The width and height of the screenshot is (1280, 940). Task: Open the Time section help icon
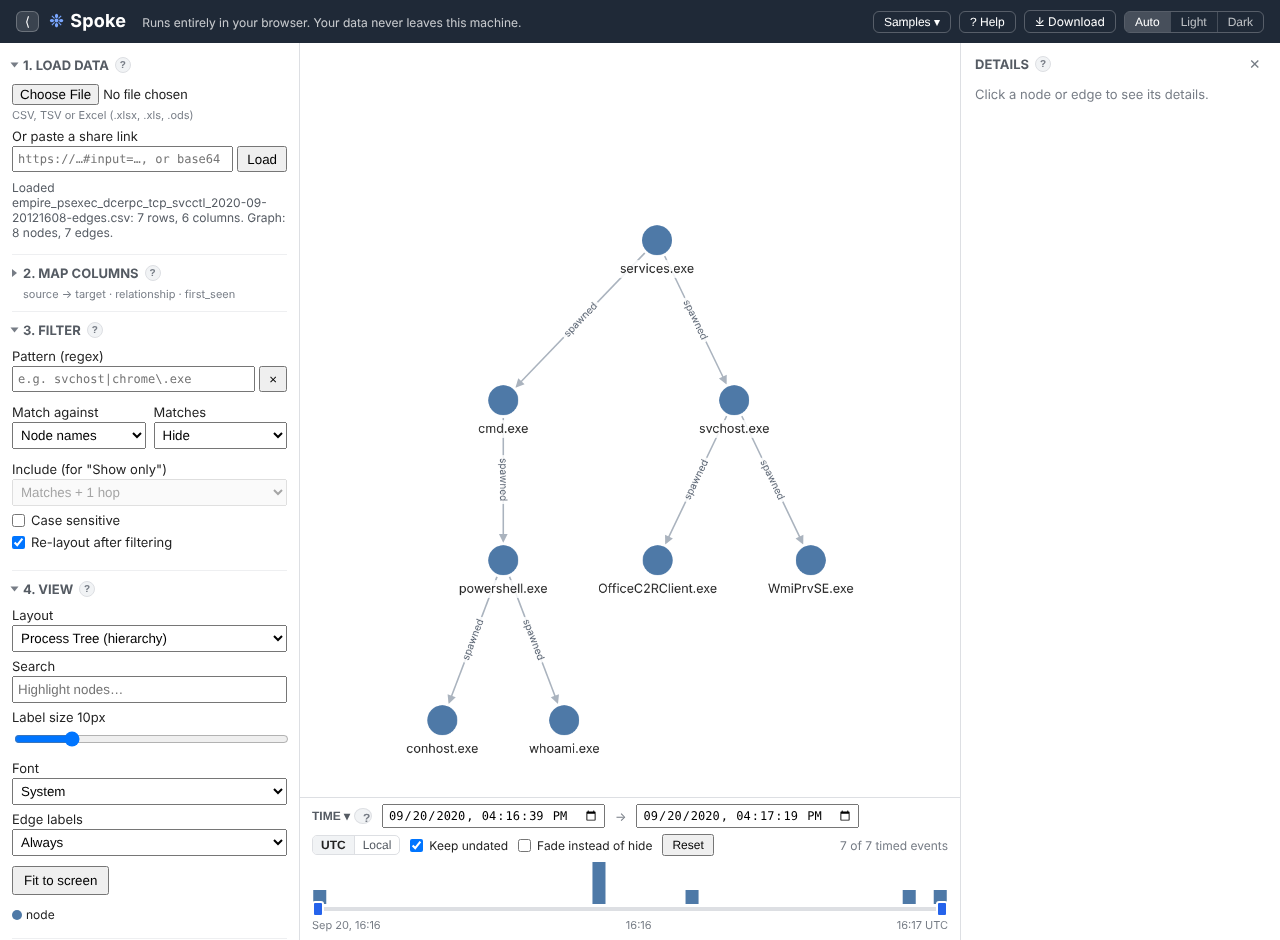point(364,817)
